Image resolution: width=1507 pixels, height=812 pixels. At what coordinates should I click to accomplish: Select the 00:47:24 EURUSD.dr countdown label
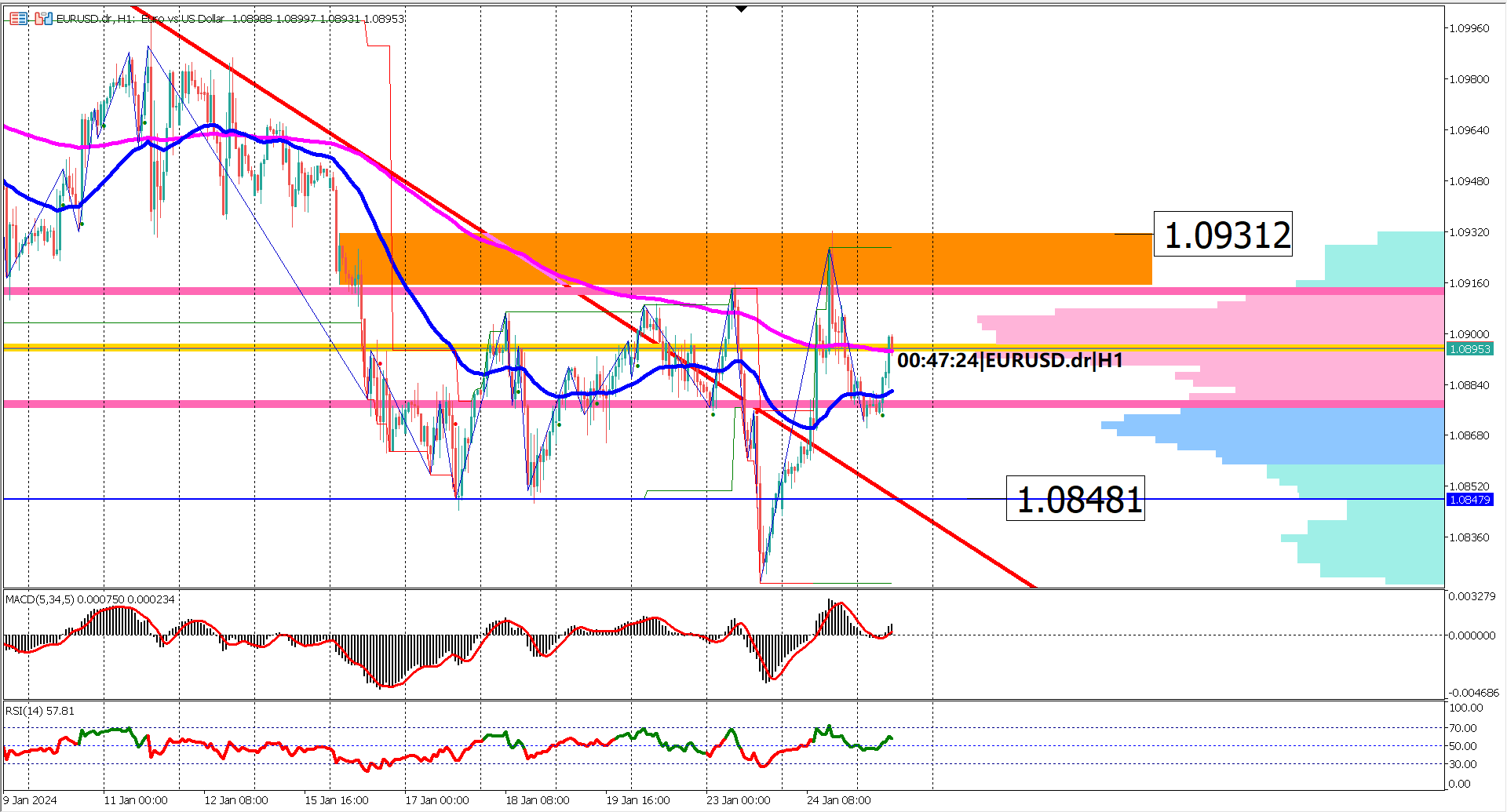pyautogui.click(x=1011, y=362)
